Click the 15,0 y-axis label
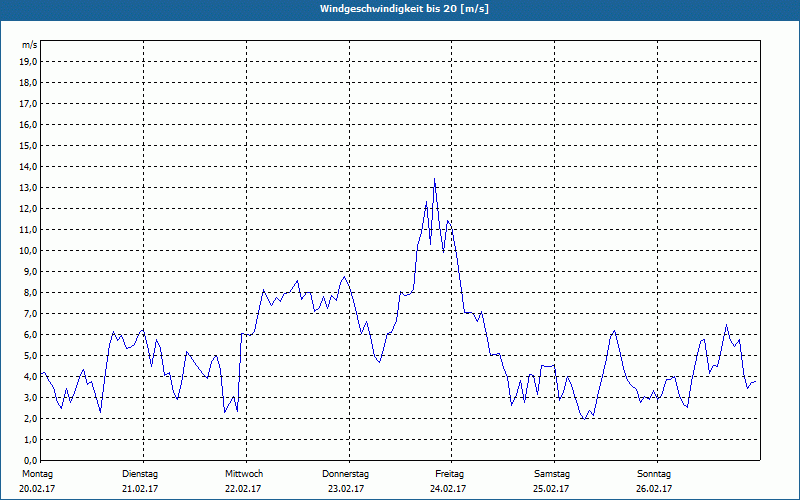The width and height of the screenshot is (800, 500). (28, 145)
